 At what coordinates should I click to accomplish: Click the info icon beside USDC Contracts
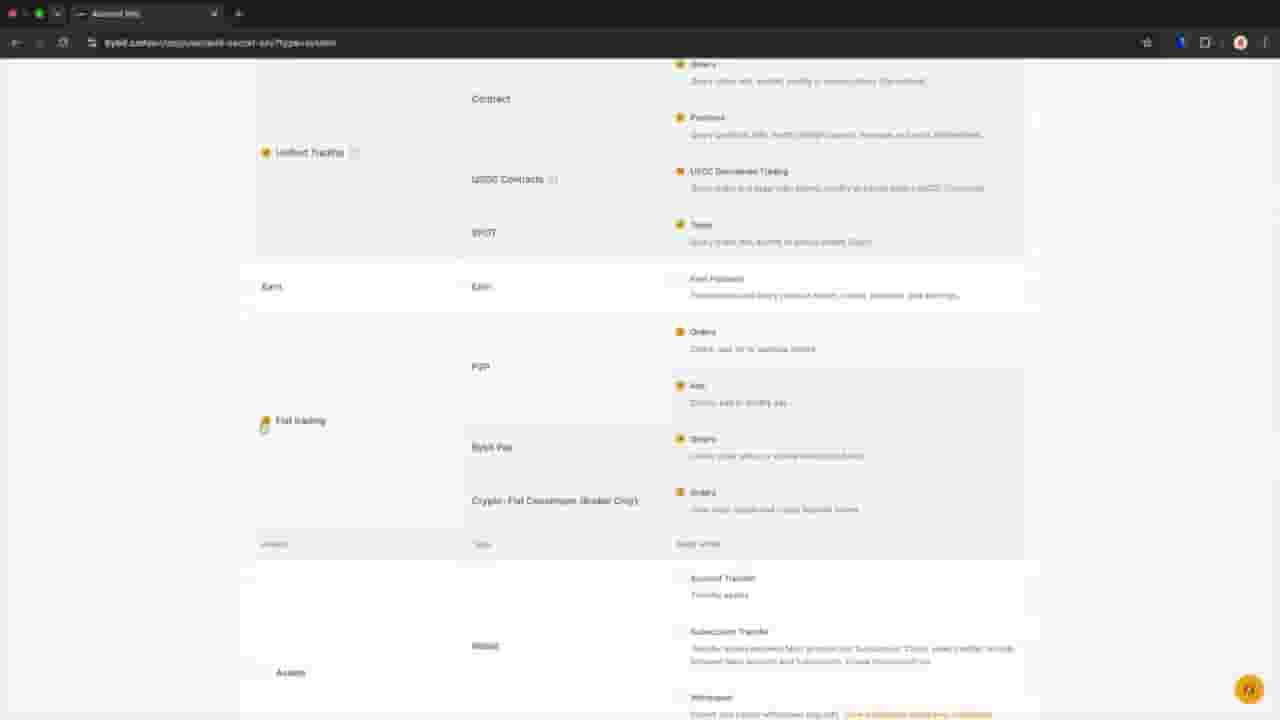coord(553,180)
